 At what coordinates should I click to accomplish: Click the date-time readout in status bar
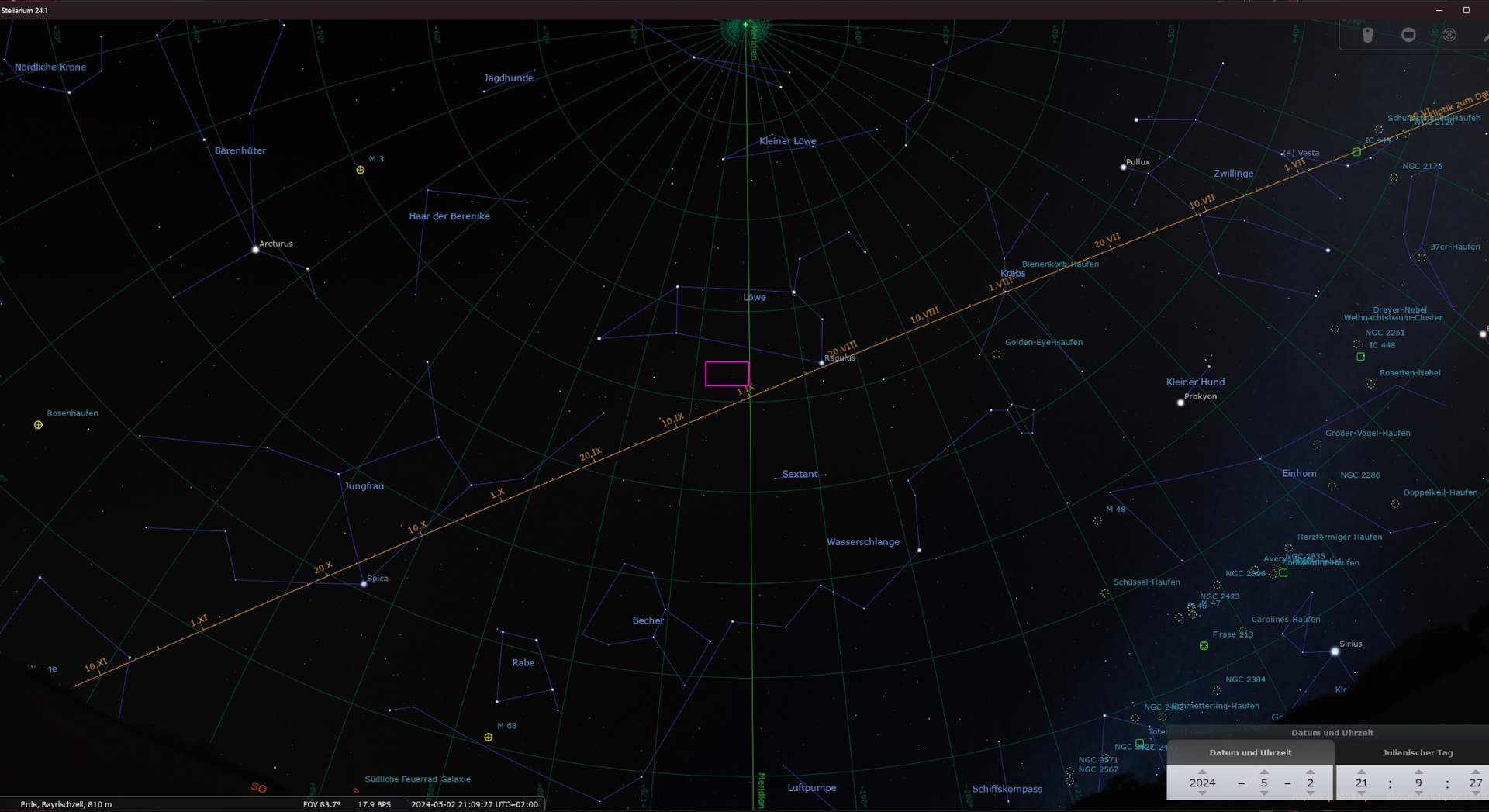(x=474, y=804)
